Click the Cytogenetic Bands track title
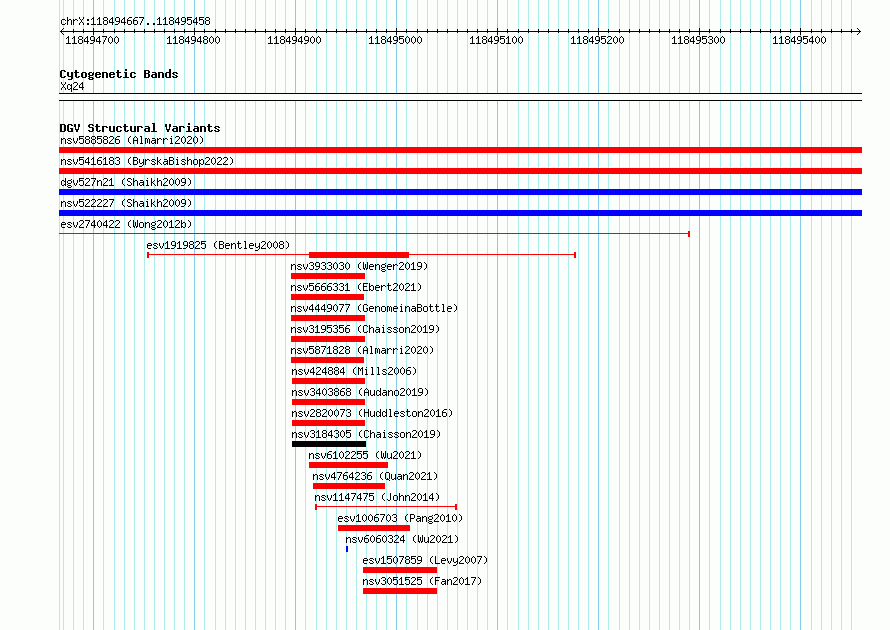 tap(119, 74)
